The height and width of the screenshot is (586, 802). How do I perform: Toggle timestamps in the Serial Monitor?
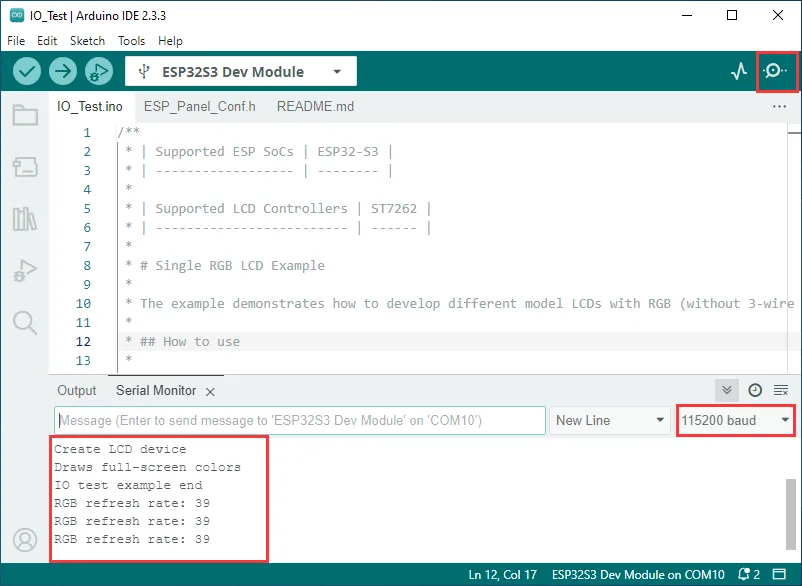(757, 390)
